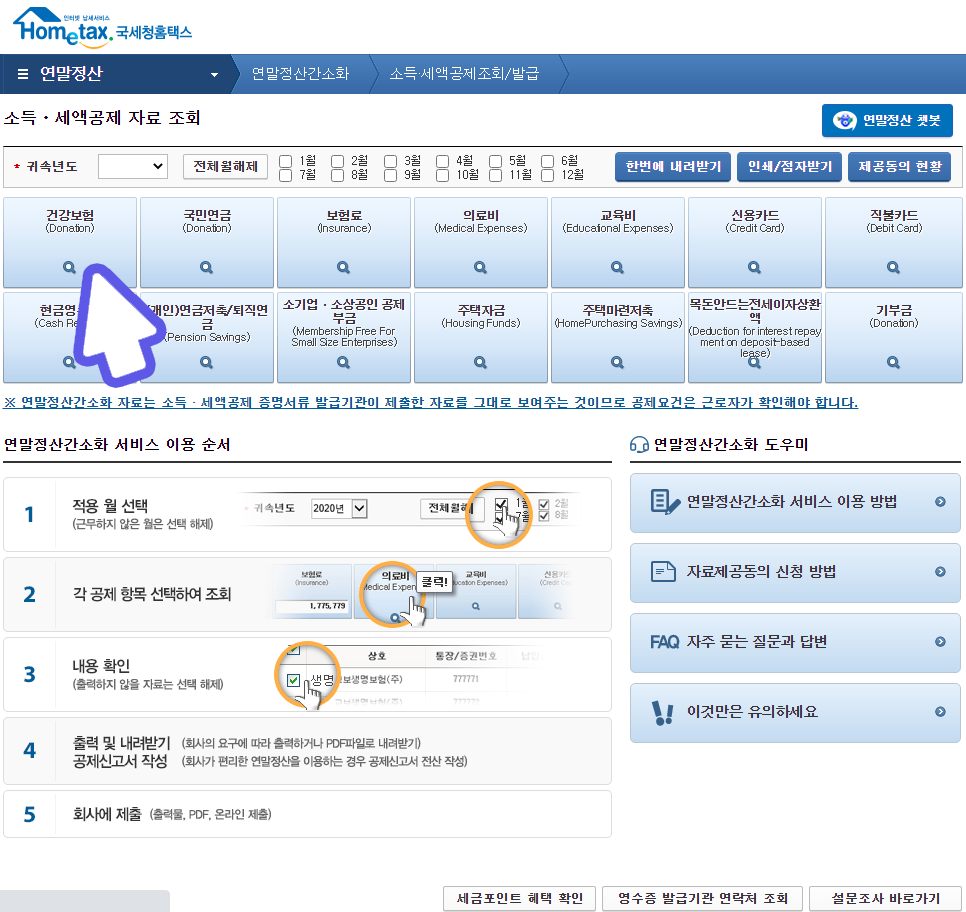This screenshot has width=966, height=912.
Task: Enable the 12월 month checkbox
Action: pos(547,177)
